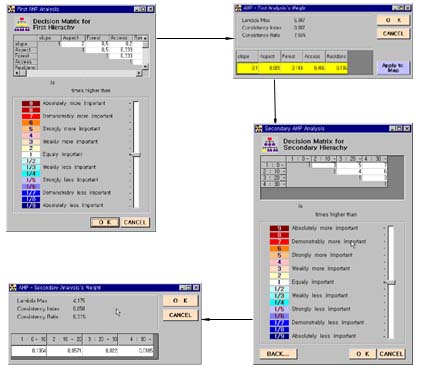Image resolution: width=421 pixels, height=376 pixels.
Task: Click BACK... in Secondary AHP Analysis
Action: point(278,354)
